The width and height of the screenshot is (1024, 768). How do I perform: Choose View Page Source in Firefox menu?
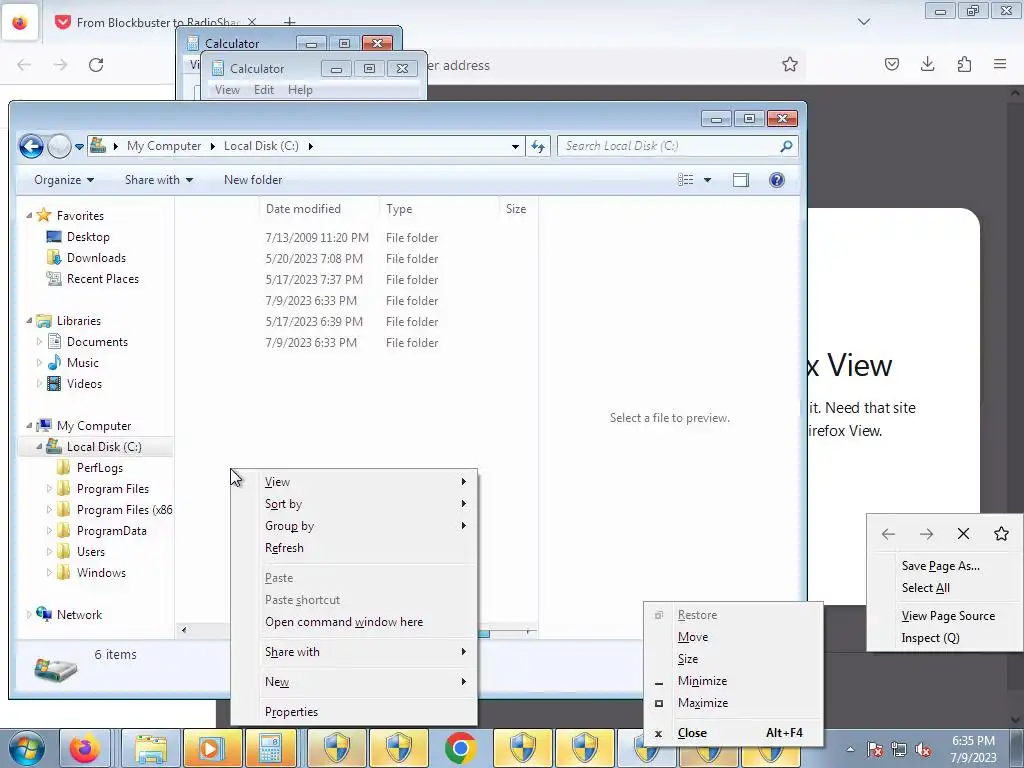point(945,616)
